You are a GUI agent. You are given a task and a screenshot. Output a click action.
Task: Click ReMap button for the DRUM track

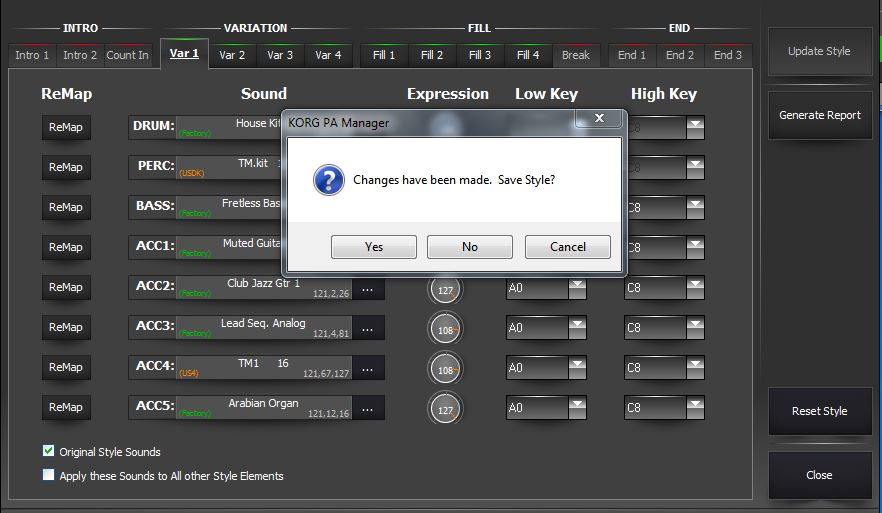pyautogui.click(x=66, y=127)
